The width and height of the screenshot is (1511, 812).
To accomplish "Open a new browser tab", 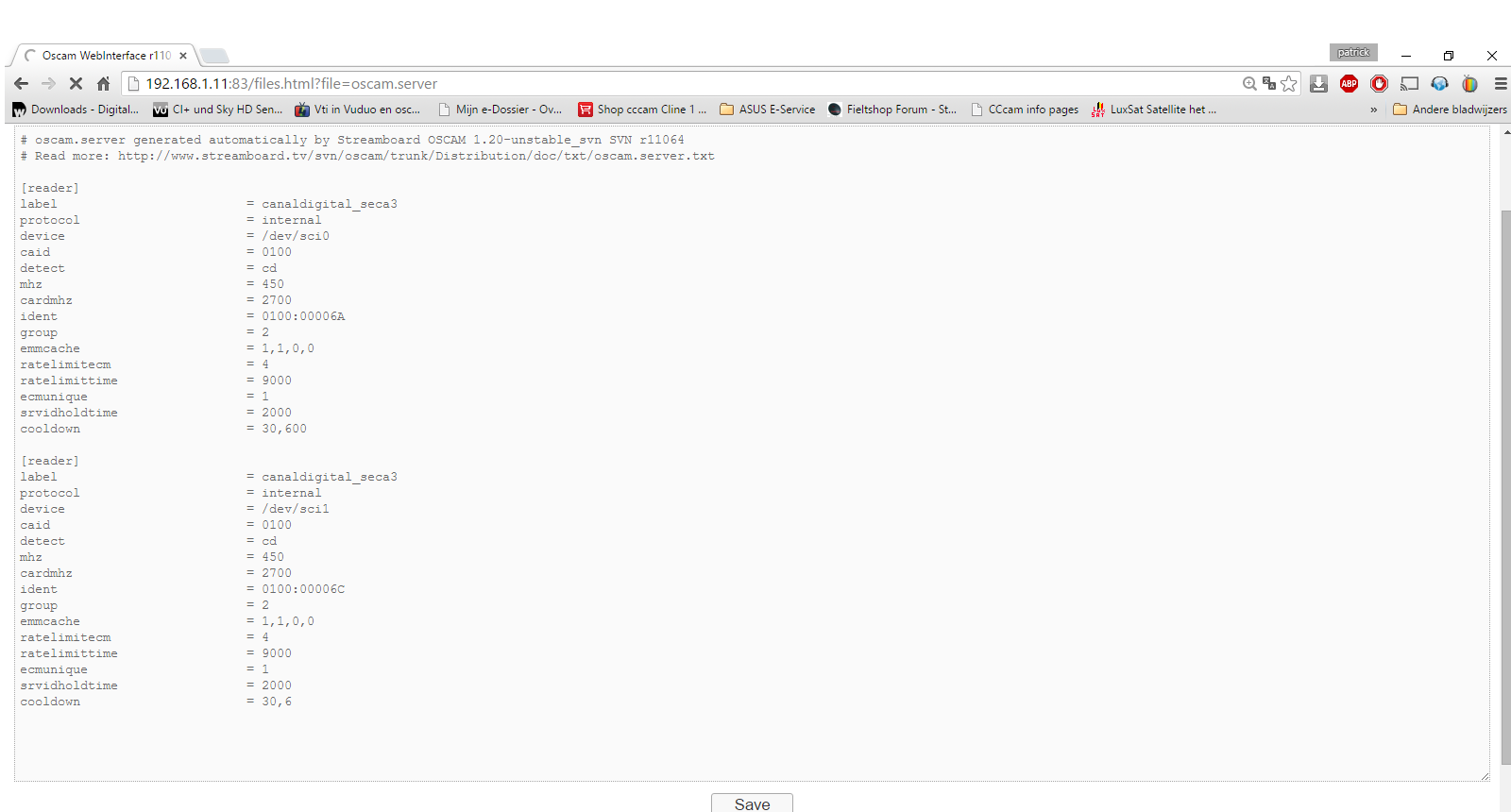I will tap(214, 56).
